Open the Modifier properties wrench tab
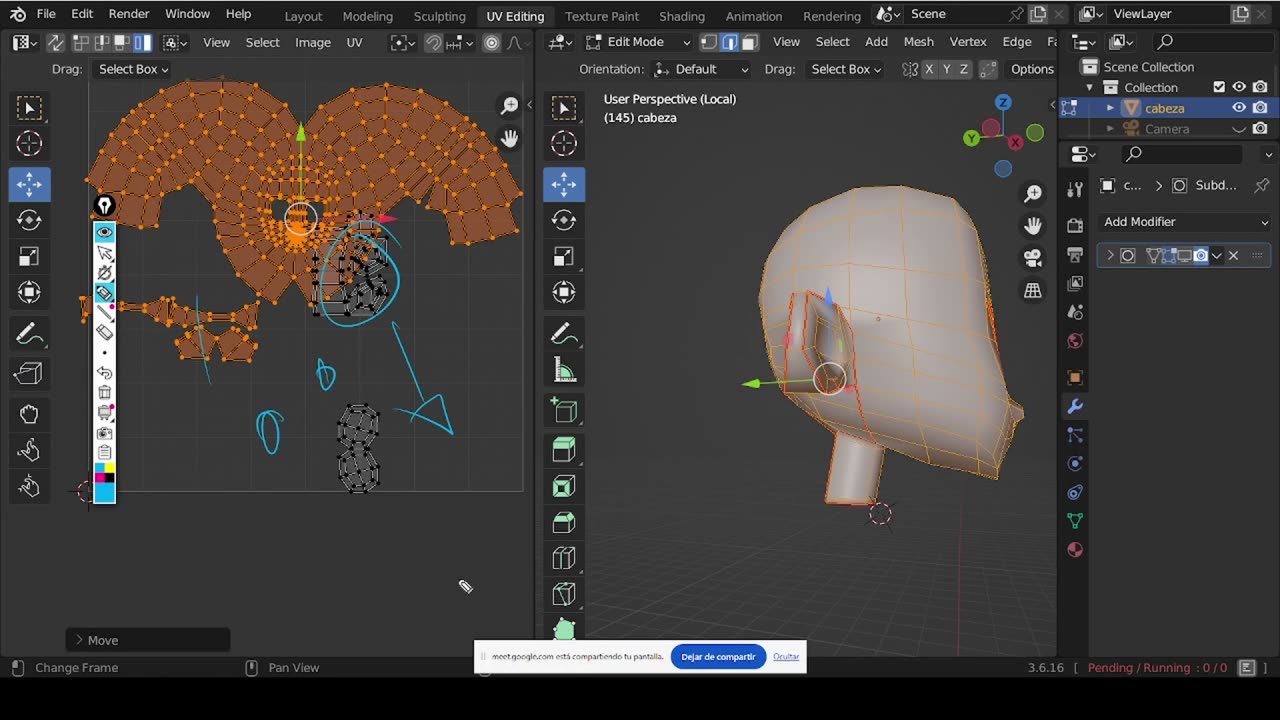 [1075, 406]
